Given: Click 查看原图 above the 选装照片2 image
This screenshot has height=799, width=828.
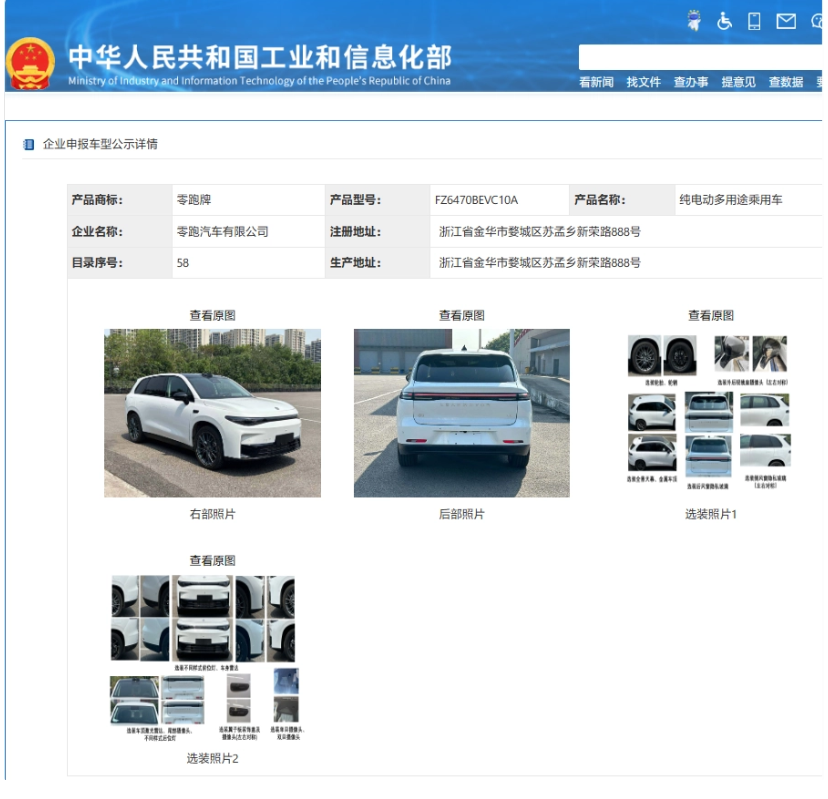Looking at the screenshot, I should (212, 560).
